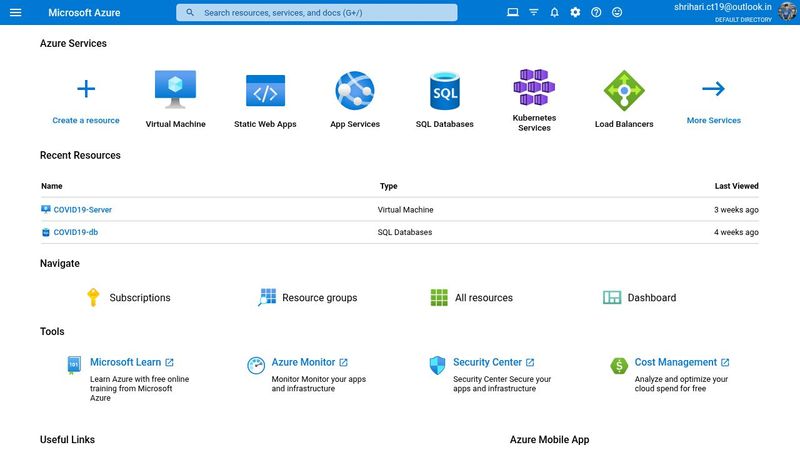The image size is (800, 450).
Task: Click the Cost Management dollar icon
Action: (619, 366)
